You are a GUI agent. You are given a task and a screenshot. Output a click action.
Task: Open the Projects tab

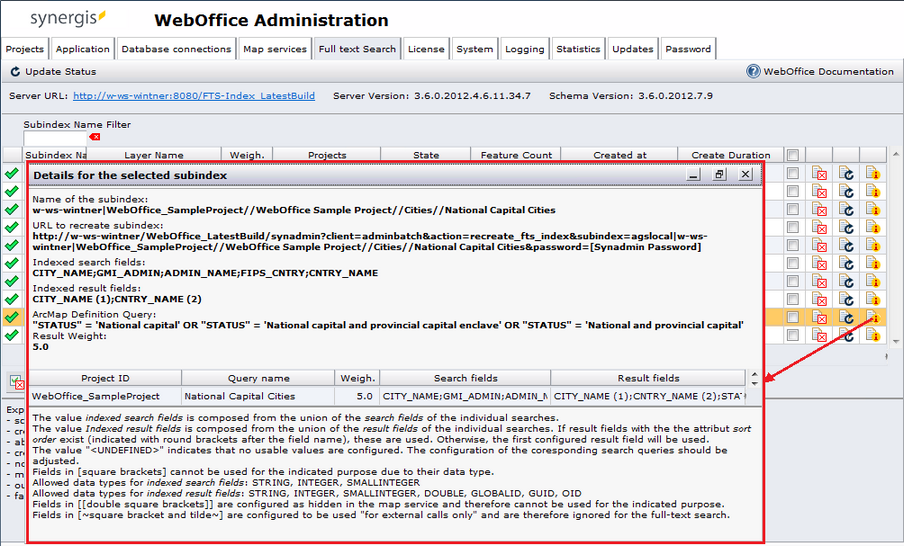coord(25,49)
